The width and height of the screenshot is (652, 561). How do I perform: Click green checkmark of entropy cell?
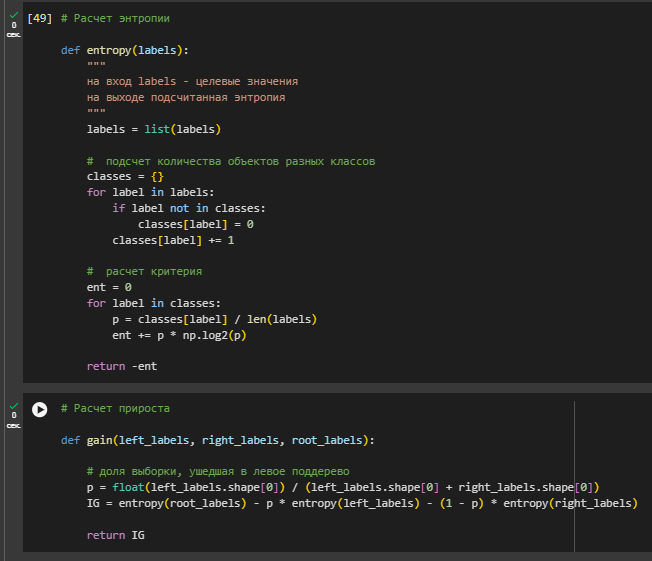point(14,15)
